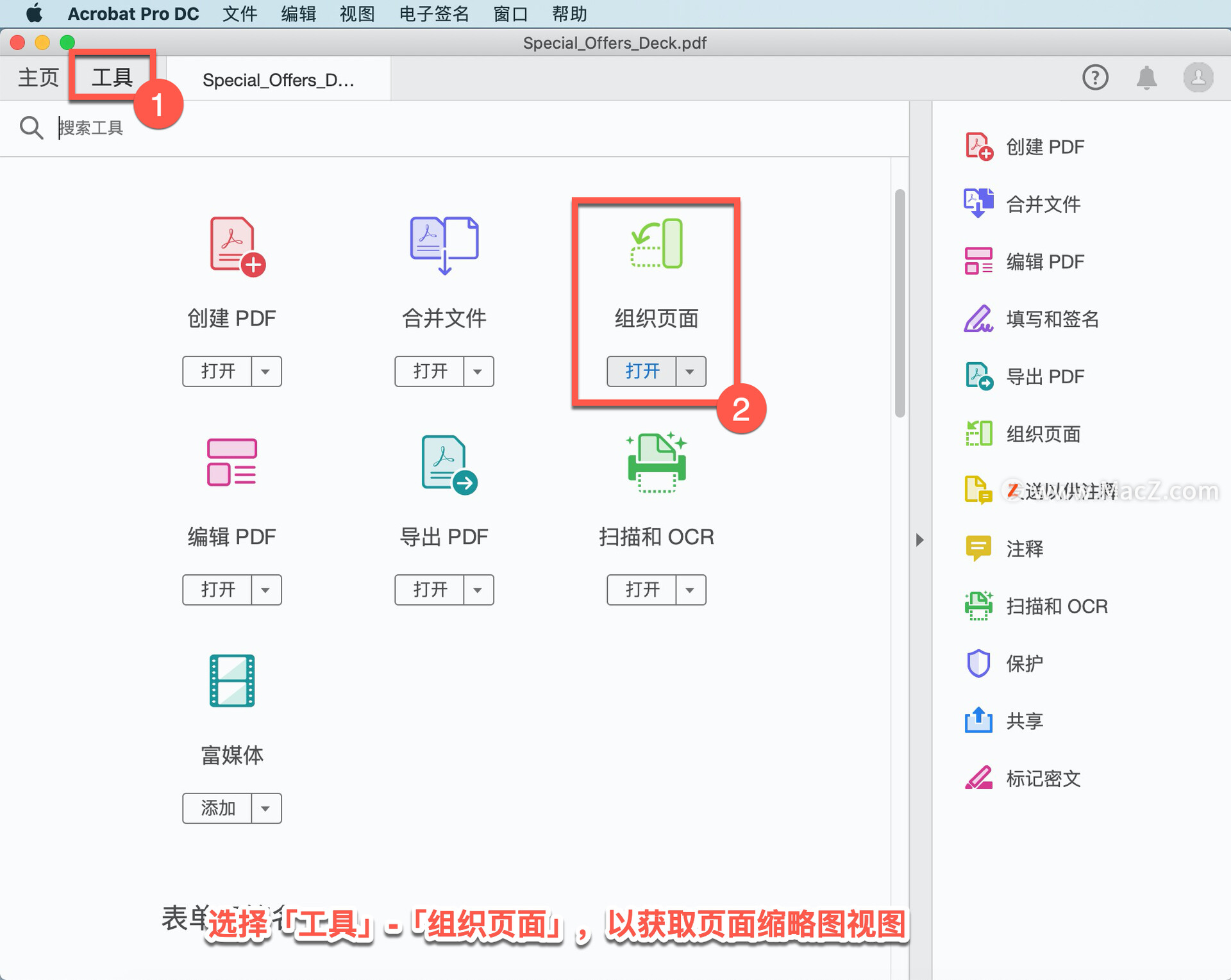This screenshot has height=980, width=1231.
Task: Expand dropdown arrow beside 富媒体 添加
Action: pyautogui.click(x=265, y=808)
